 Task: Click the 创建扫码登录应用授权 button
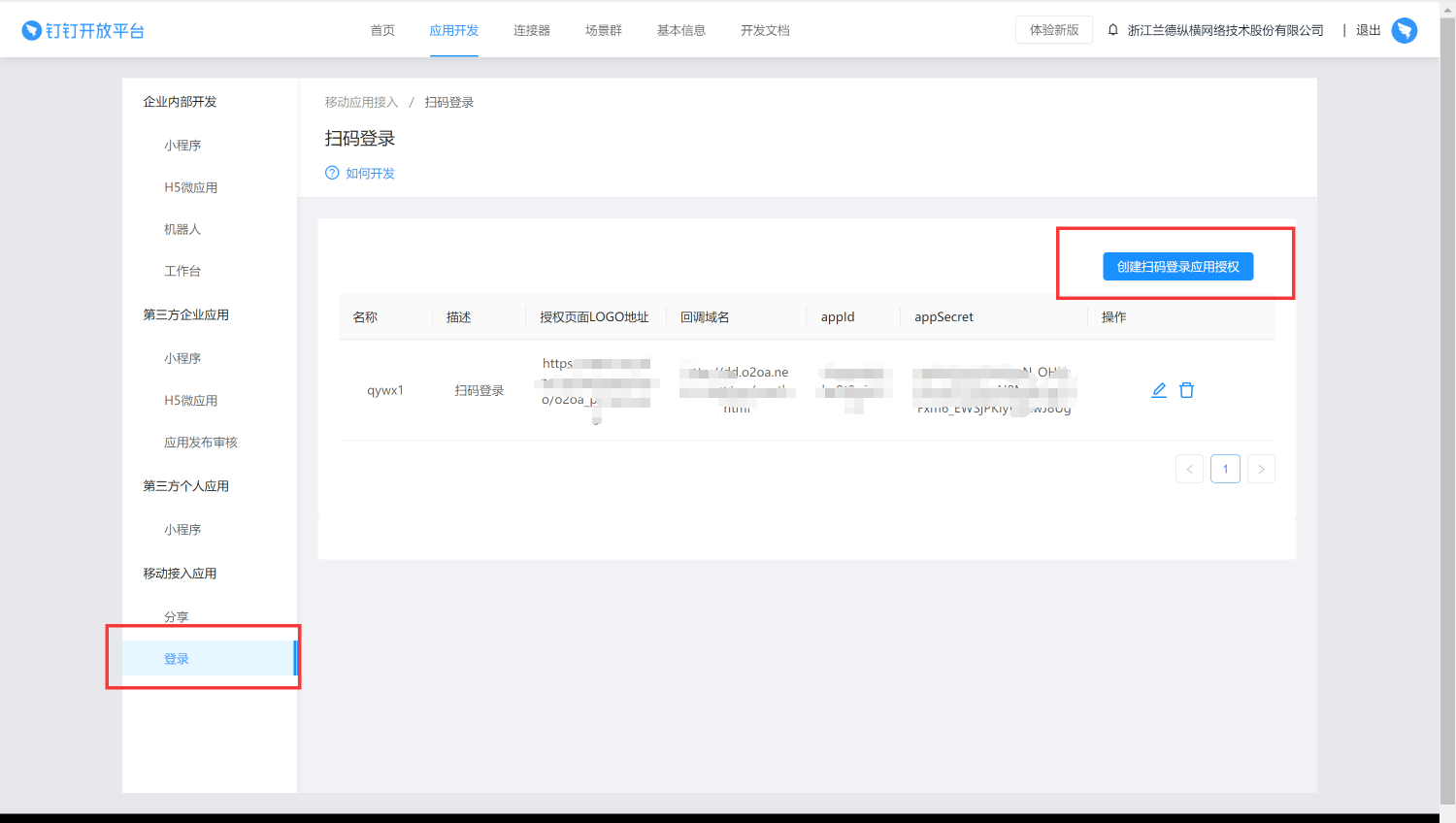[x=1177, y=266]
